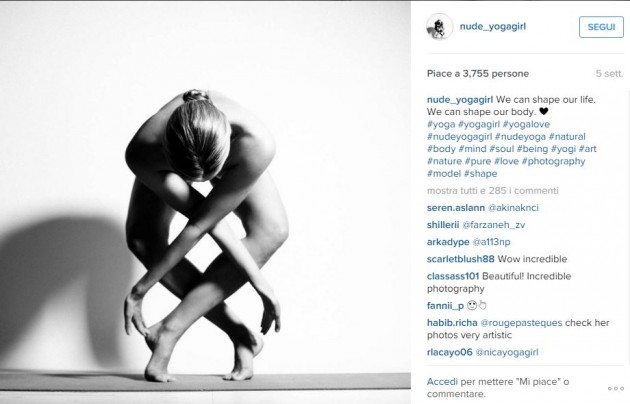
Task: Open classass101 commenter profile
Action: (x=453, y=276)
